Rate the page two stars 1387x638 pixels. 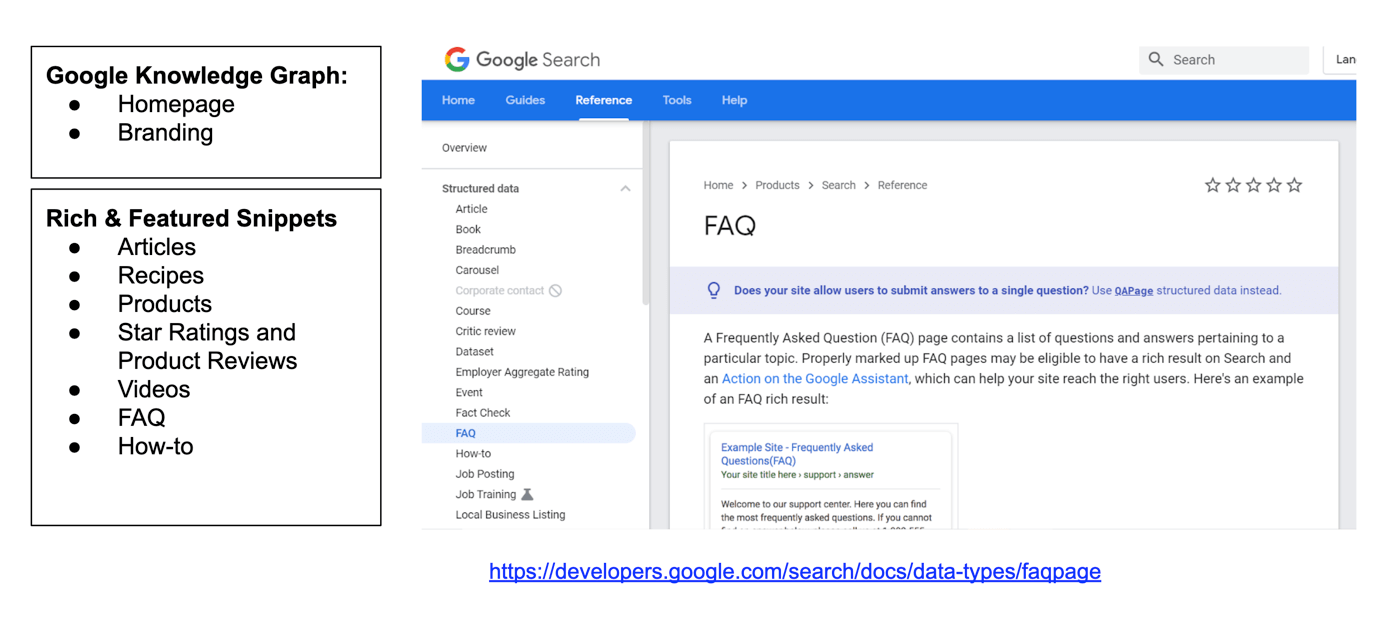(x=1233, y=185)
